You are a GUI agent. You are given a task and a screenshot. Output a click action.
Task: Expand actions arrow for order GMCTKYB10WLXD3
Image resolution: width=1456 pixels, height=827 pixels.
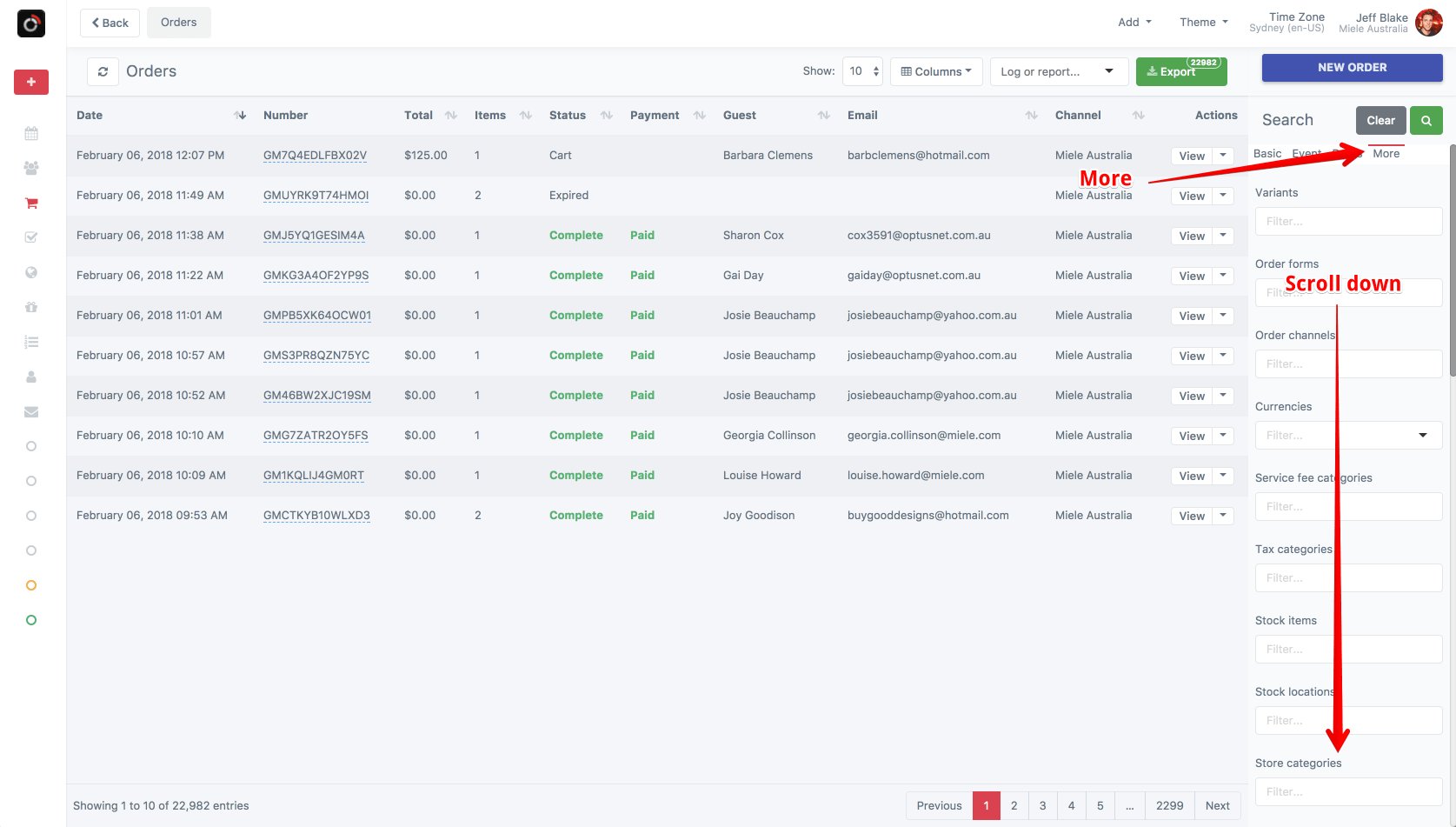tap(1223, 516)
